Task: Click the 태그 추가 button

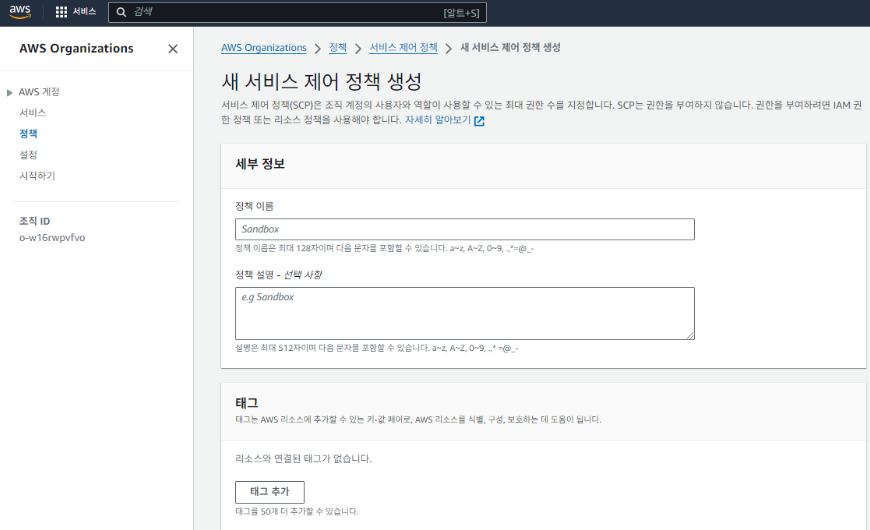Action: [x=270, y=492]
